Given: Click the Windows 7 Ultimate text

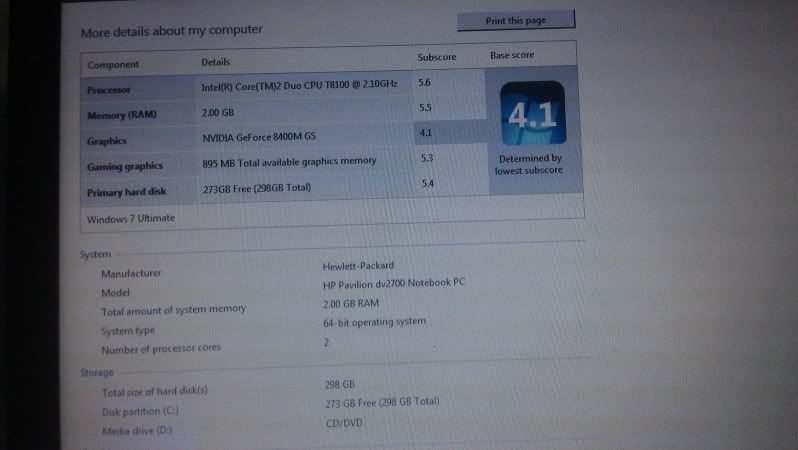Looking at the screenshot, I should pos(131,218).
